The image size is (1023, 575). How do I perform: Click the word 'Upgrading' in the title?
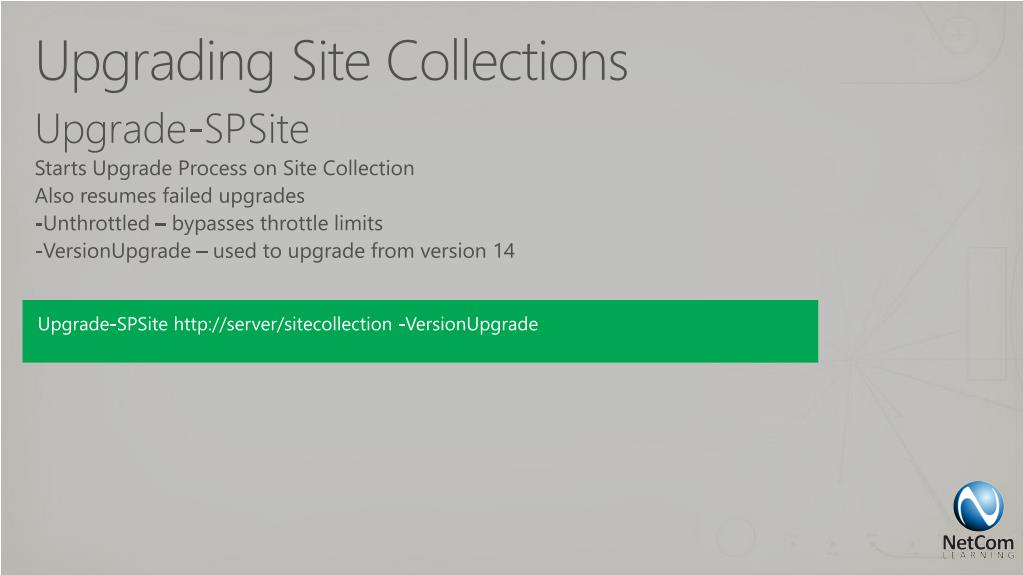[155, 64]
